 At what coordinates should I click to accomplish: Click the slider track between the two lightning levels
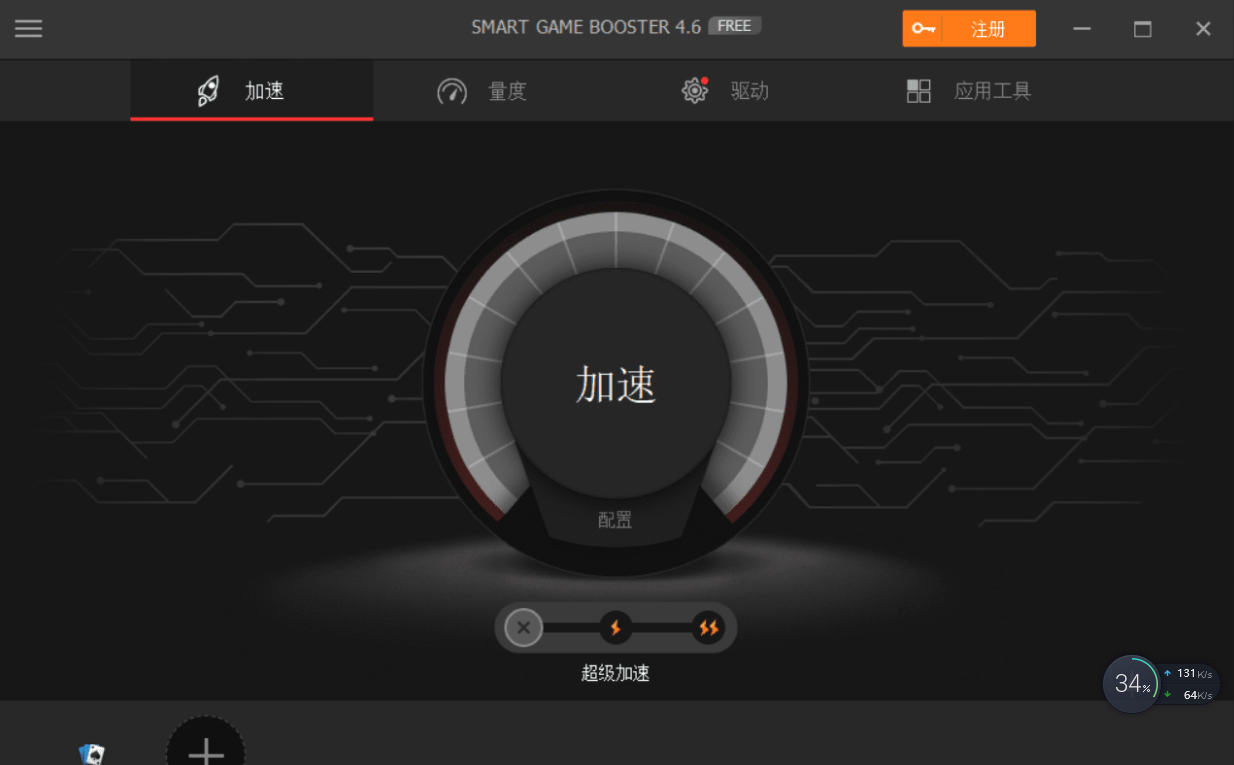point(662,628)
